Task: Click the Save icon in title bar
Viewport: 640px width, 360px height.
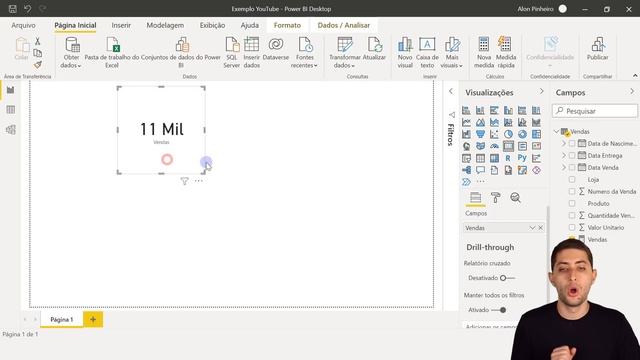Action: coord(13,9)
